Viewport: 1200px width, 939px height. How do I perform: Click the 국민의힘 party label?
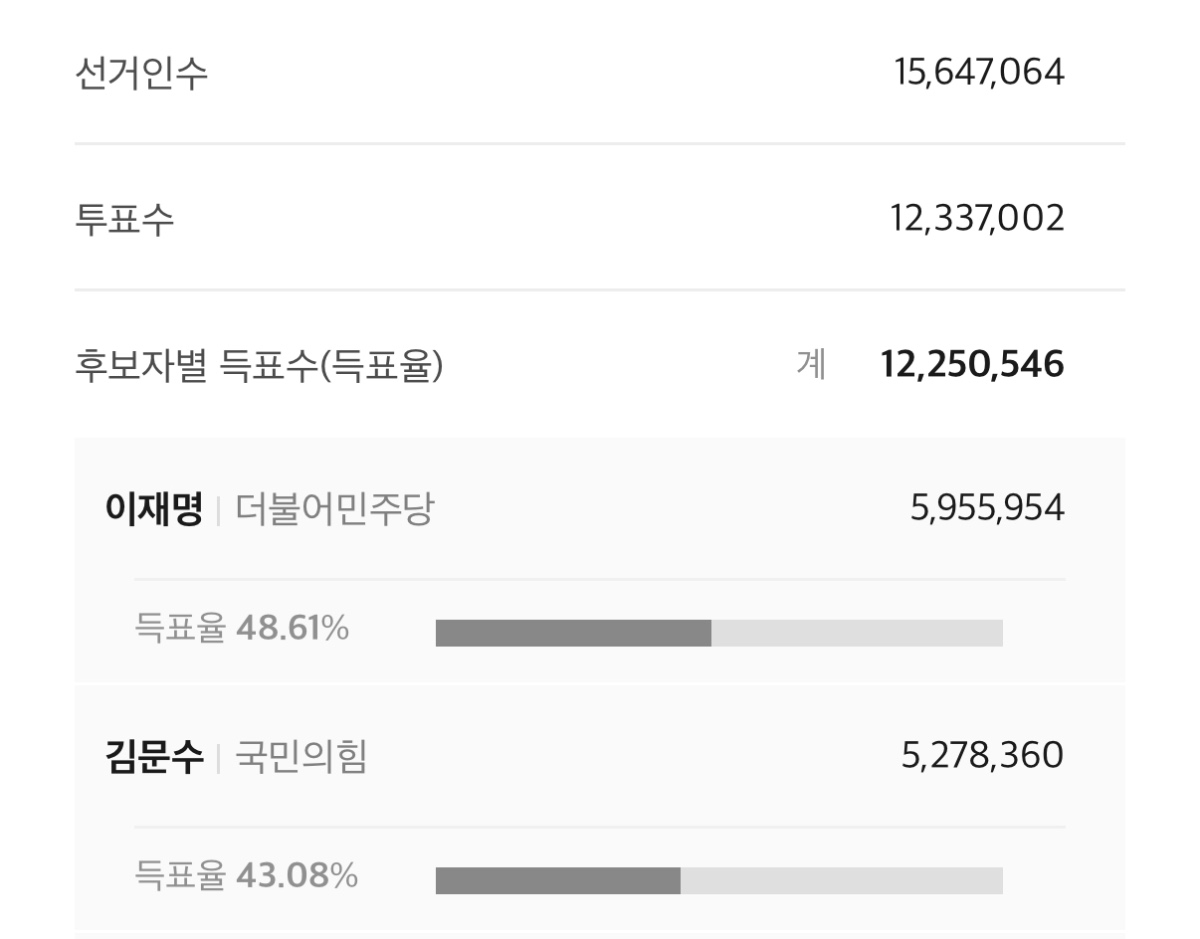301,757
